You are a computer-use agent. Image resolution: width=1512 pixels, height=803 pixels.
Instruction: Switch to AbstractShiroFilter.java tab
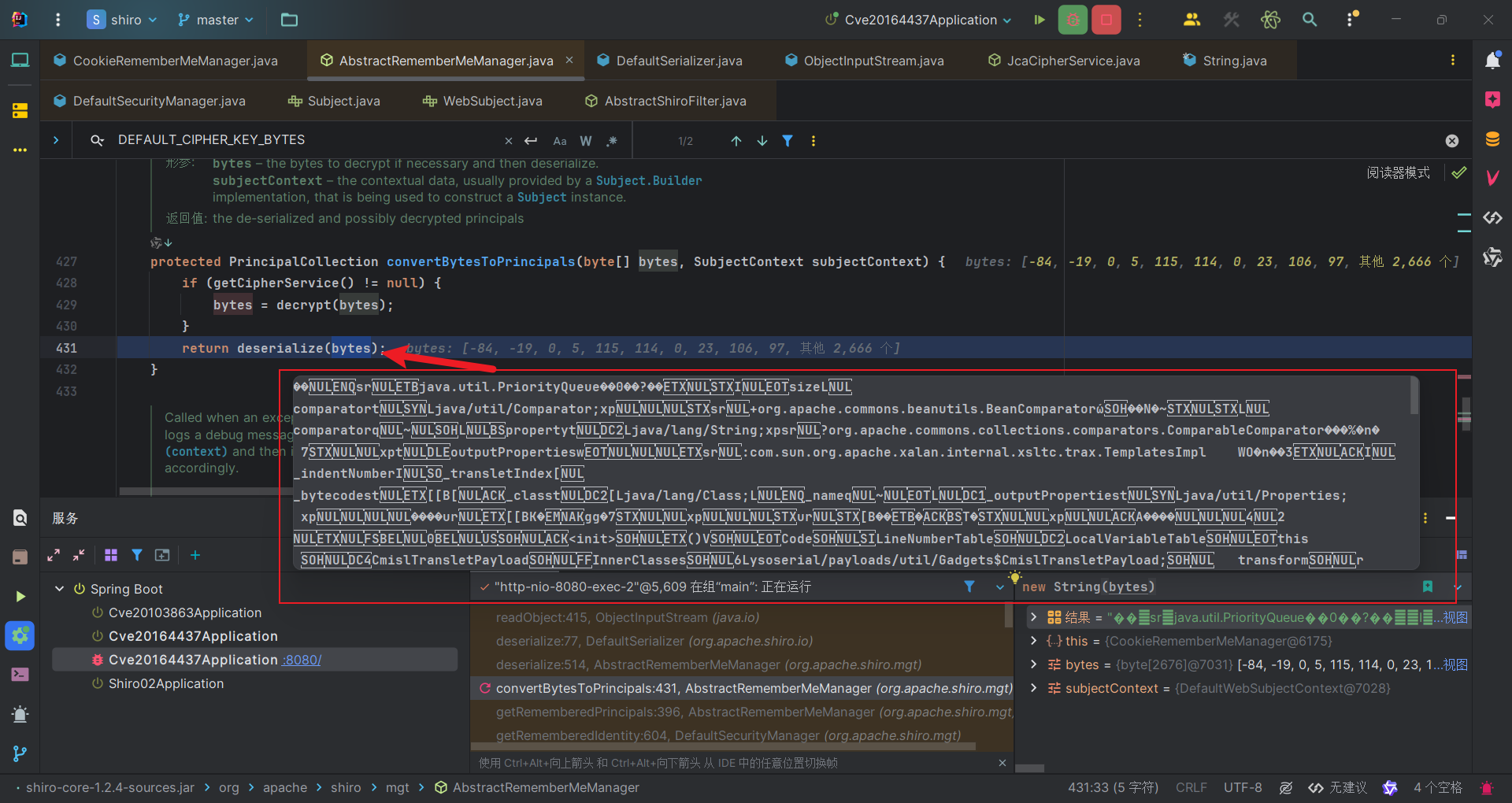coord(666,101)
